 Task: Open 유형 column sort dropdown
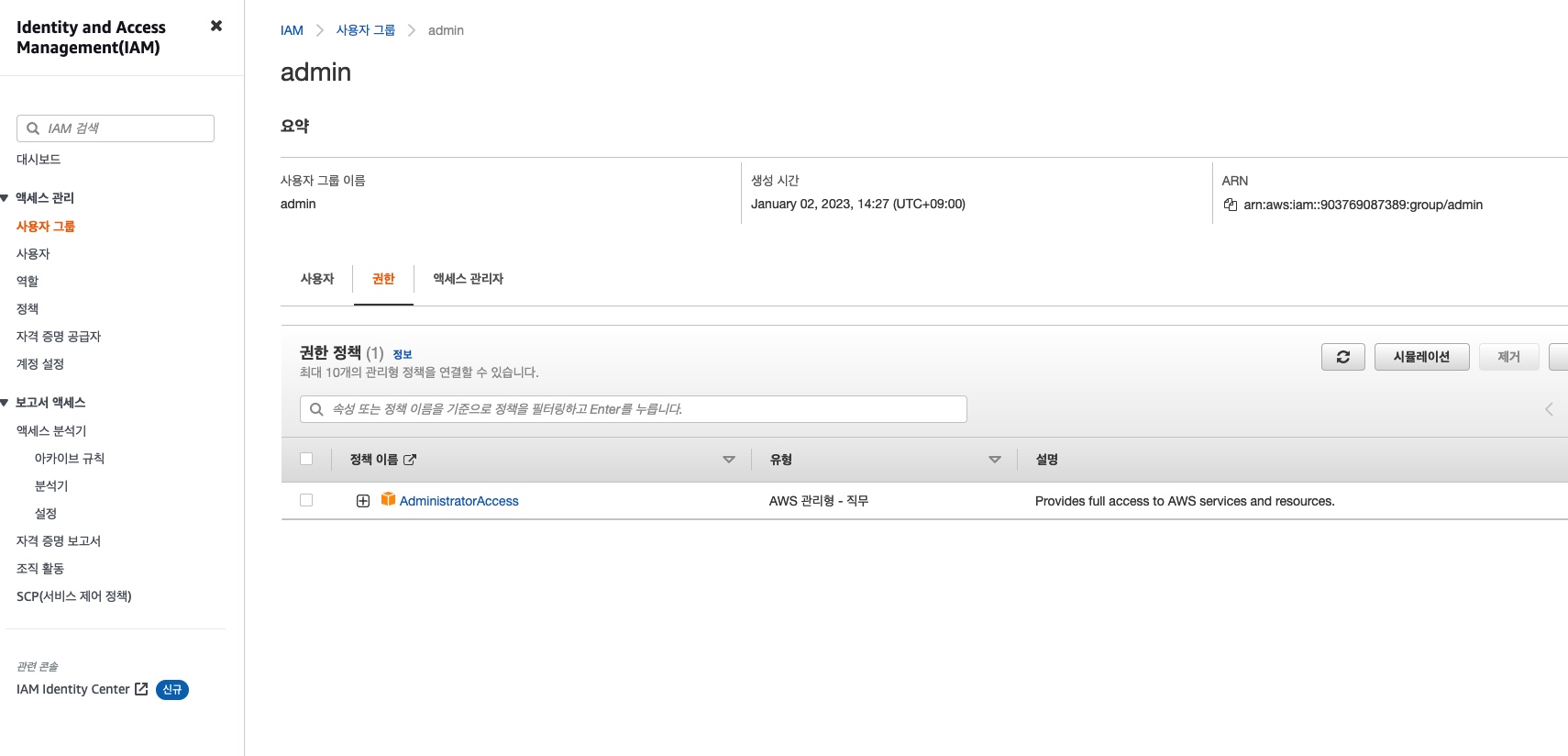(x=995, y=460)
